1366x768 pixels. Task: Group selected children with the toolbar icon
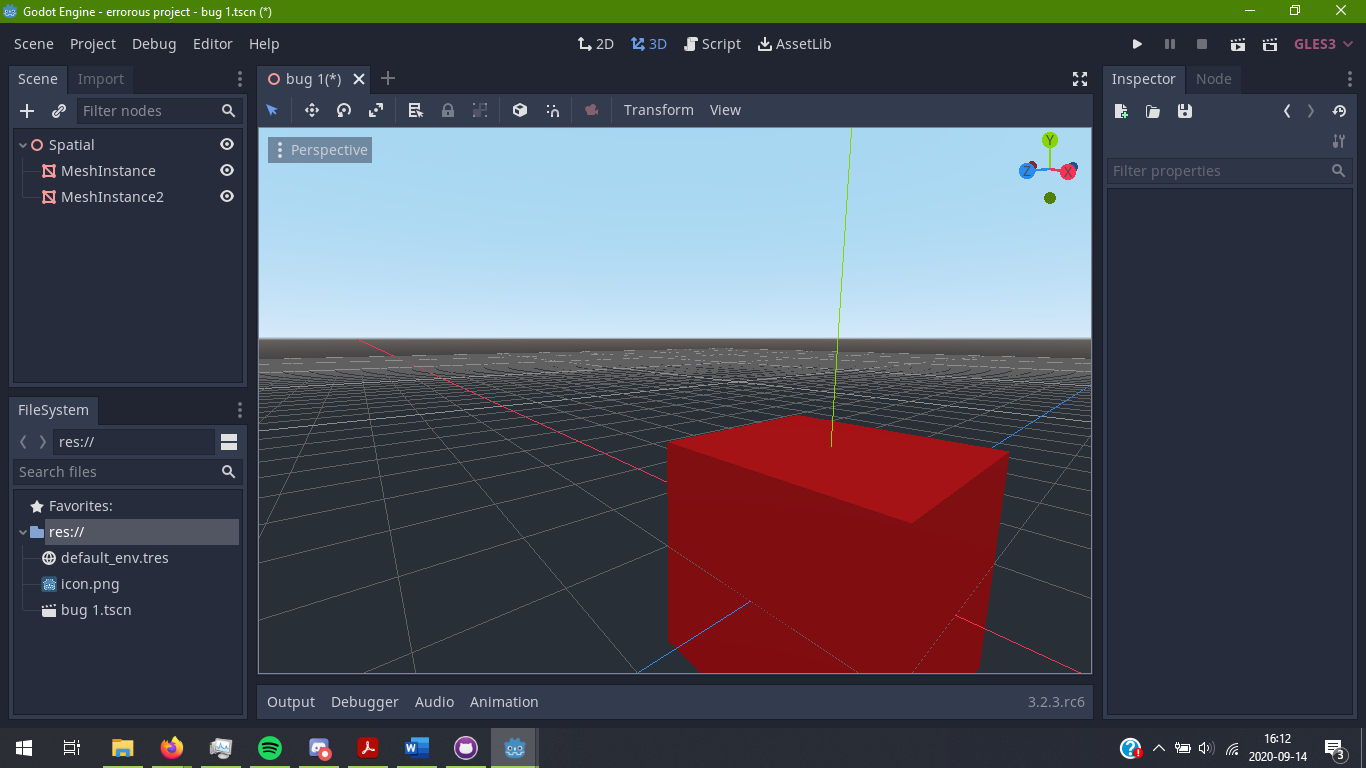[x=480, y=110]
